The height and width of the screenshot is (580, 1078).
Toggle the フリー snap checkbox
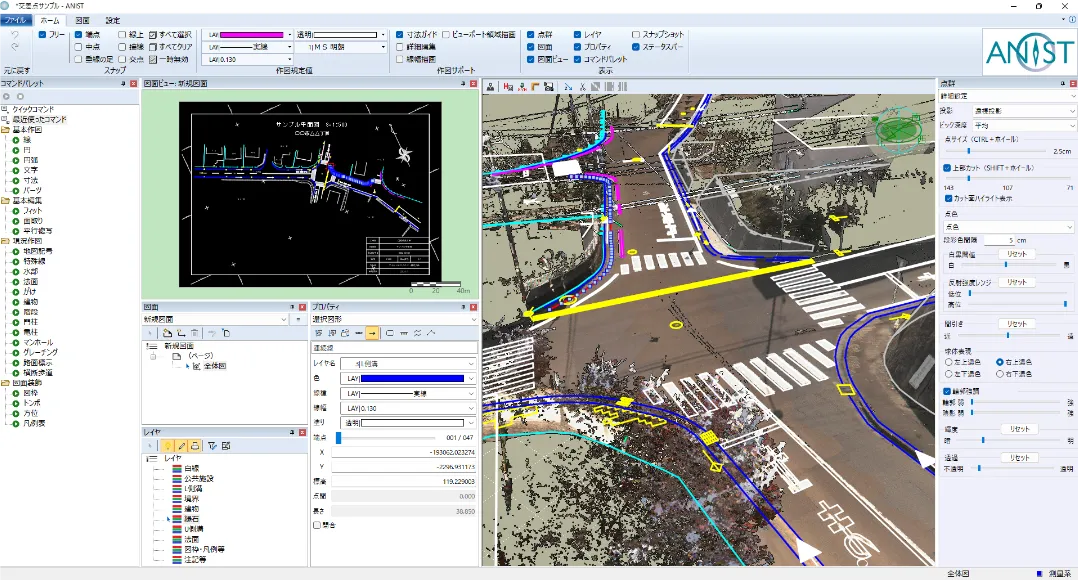(x=43, y=34)
